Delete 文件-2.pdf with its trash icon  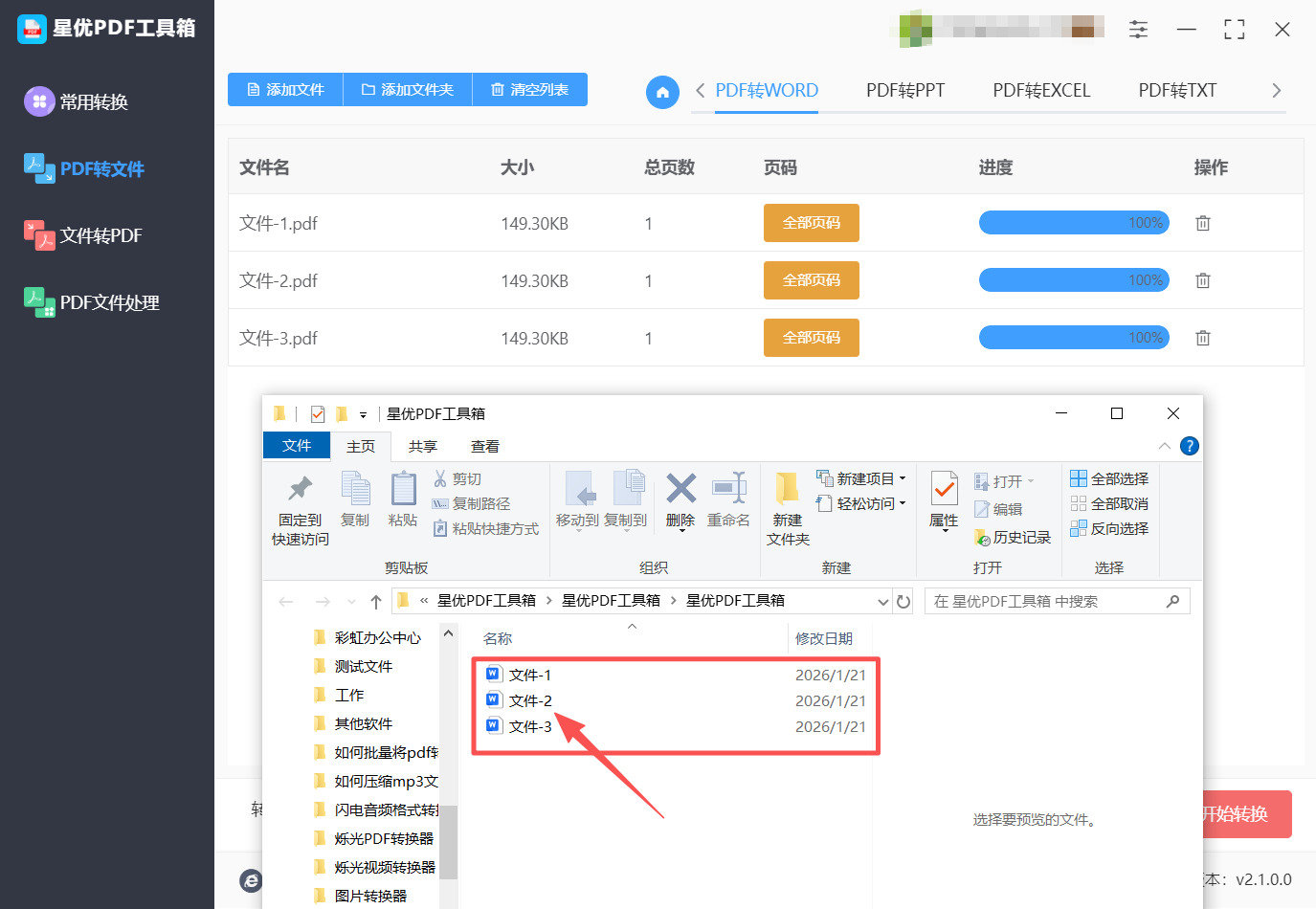[x=1203, y=280]
